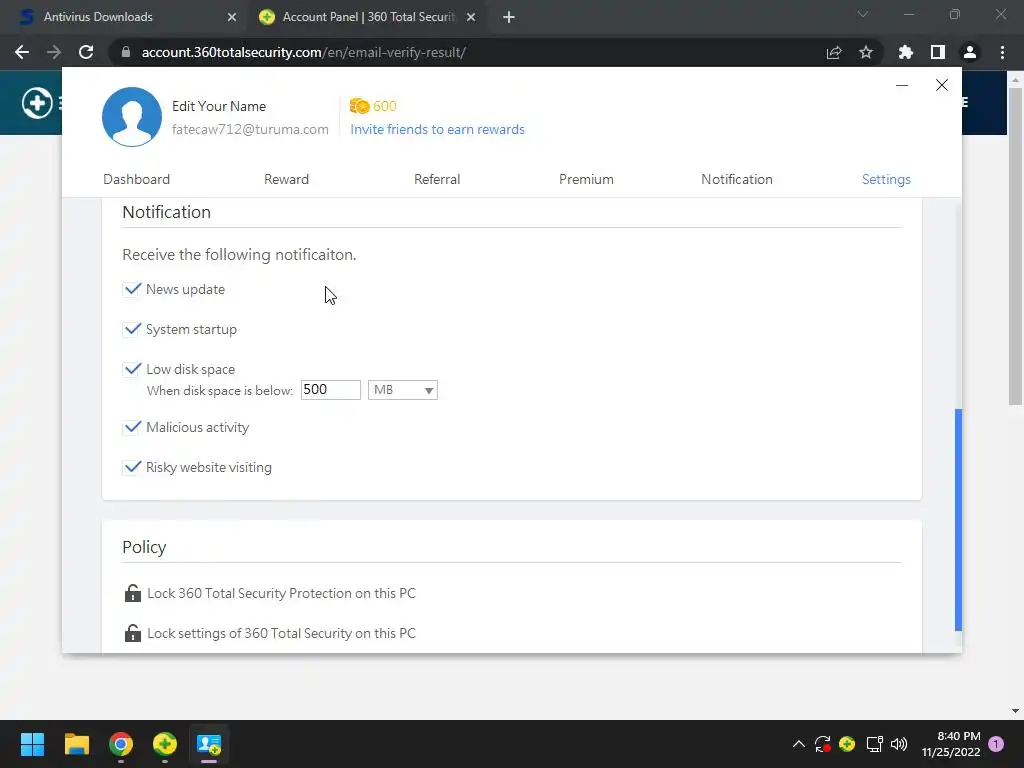
Task: Click the blue scrollbar thumb in the account panel
Action: coord(958,520)
